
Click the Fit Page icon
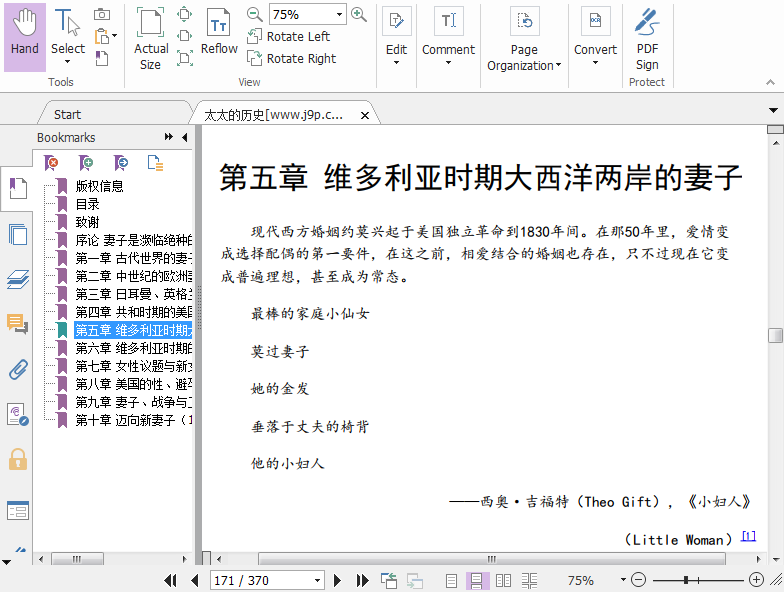[x=184, y=14]
